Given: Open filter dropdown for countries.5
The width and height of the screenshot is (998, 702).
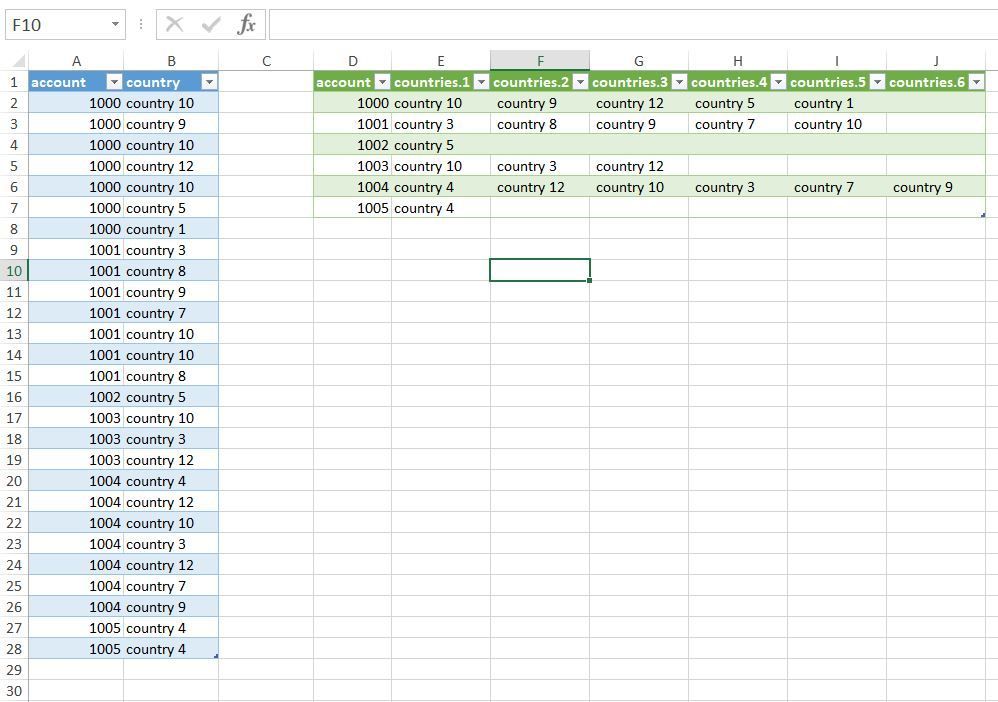Looking at the screenshot, I should [x=877, y=82].
